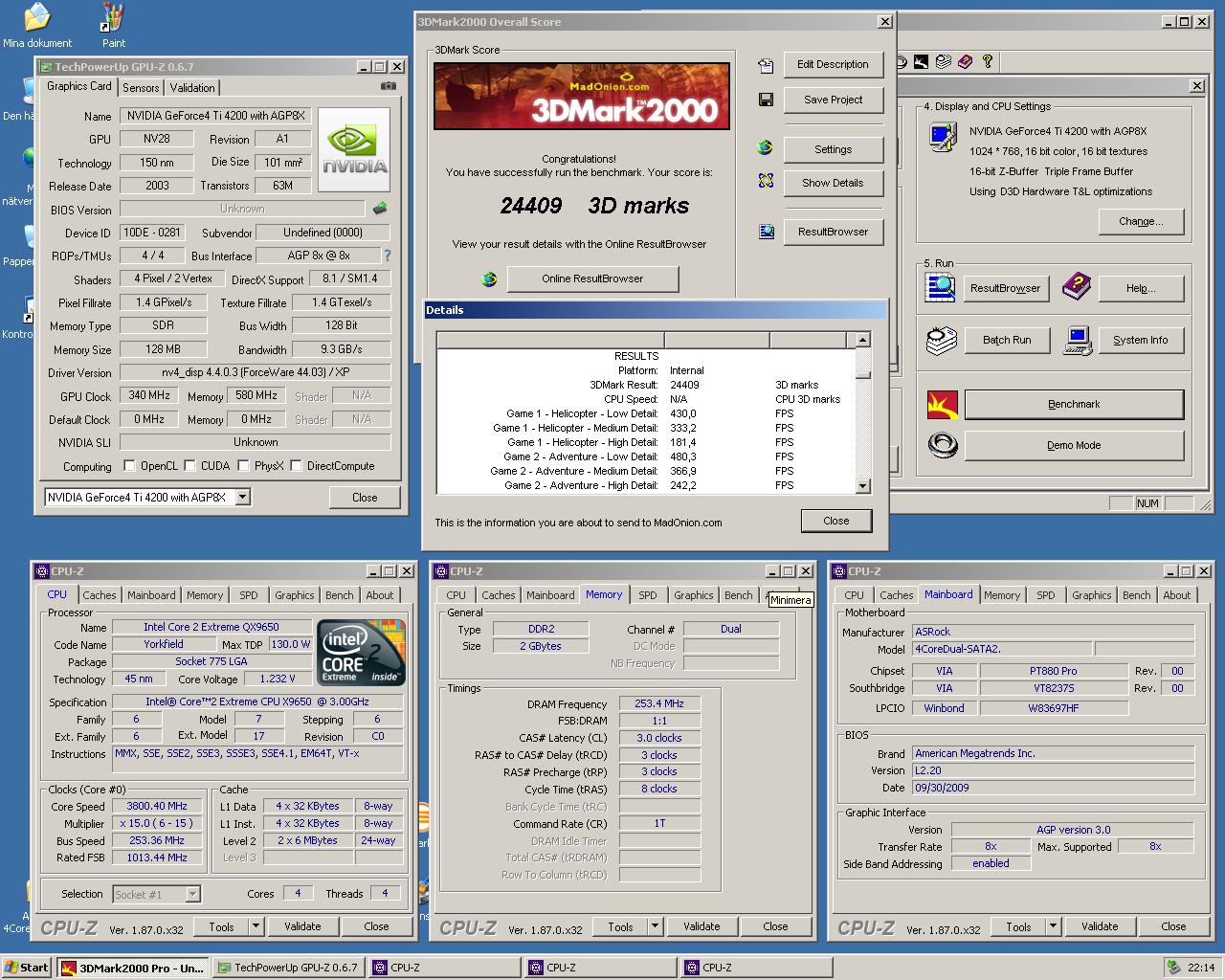Click the Batch Run stack icon
1225x980 pixels.
[x=942, y=340]
